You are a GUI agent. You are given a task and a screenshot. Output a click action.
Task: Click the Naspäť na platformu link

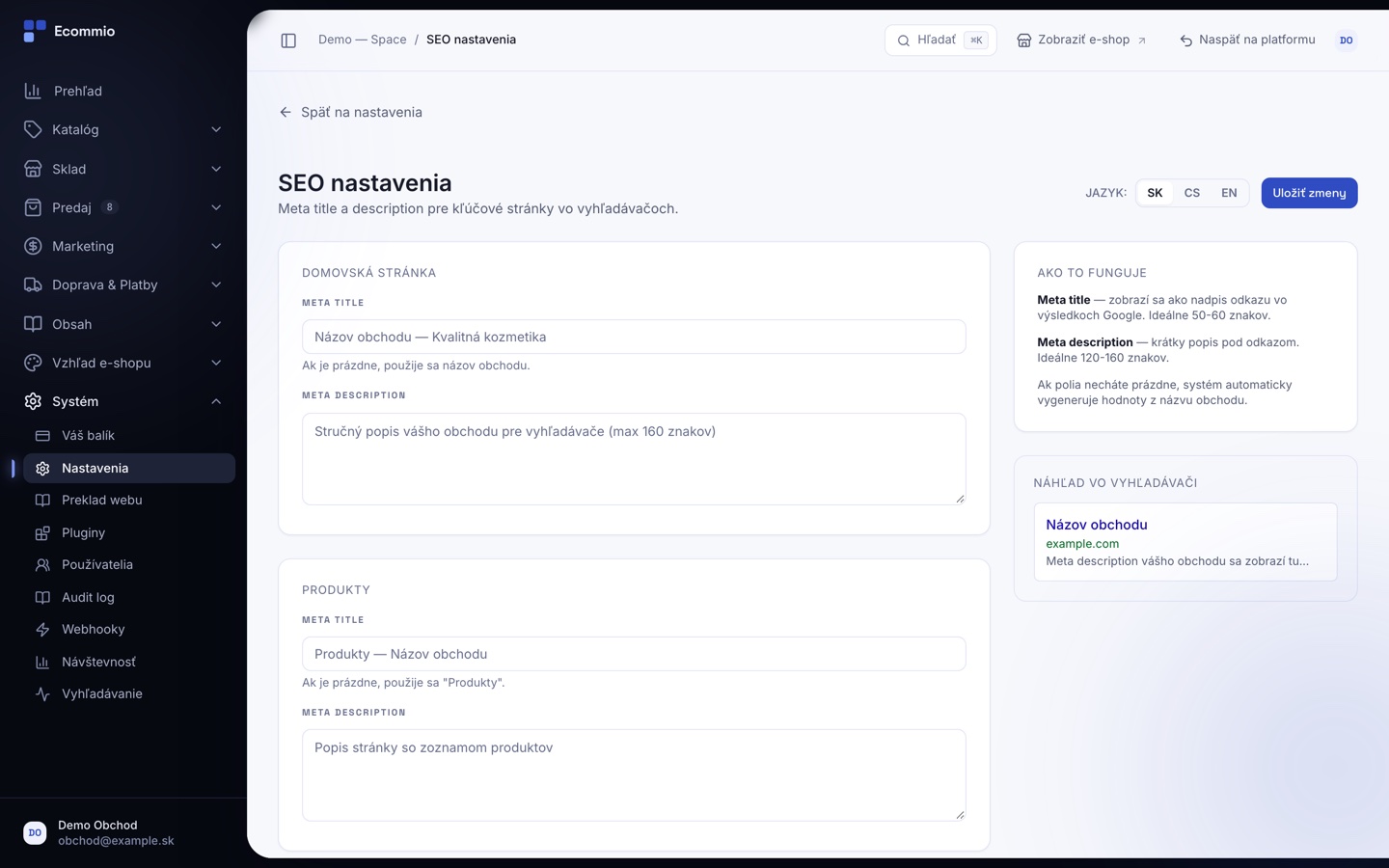click(x=1247, y=41)
